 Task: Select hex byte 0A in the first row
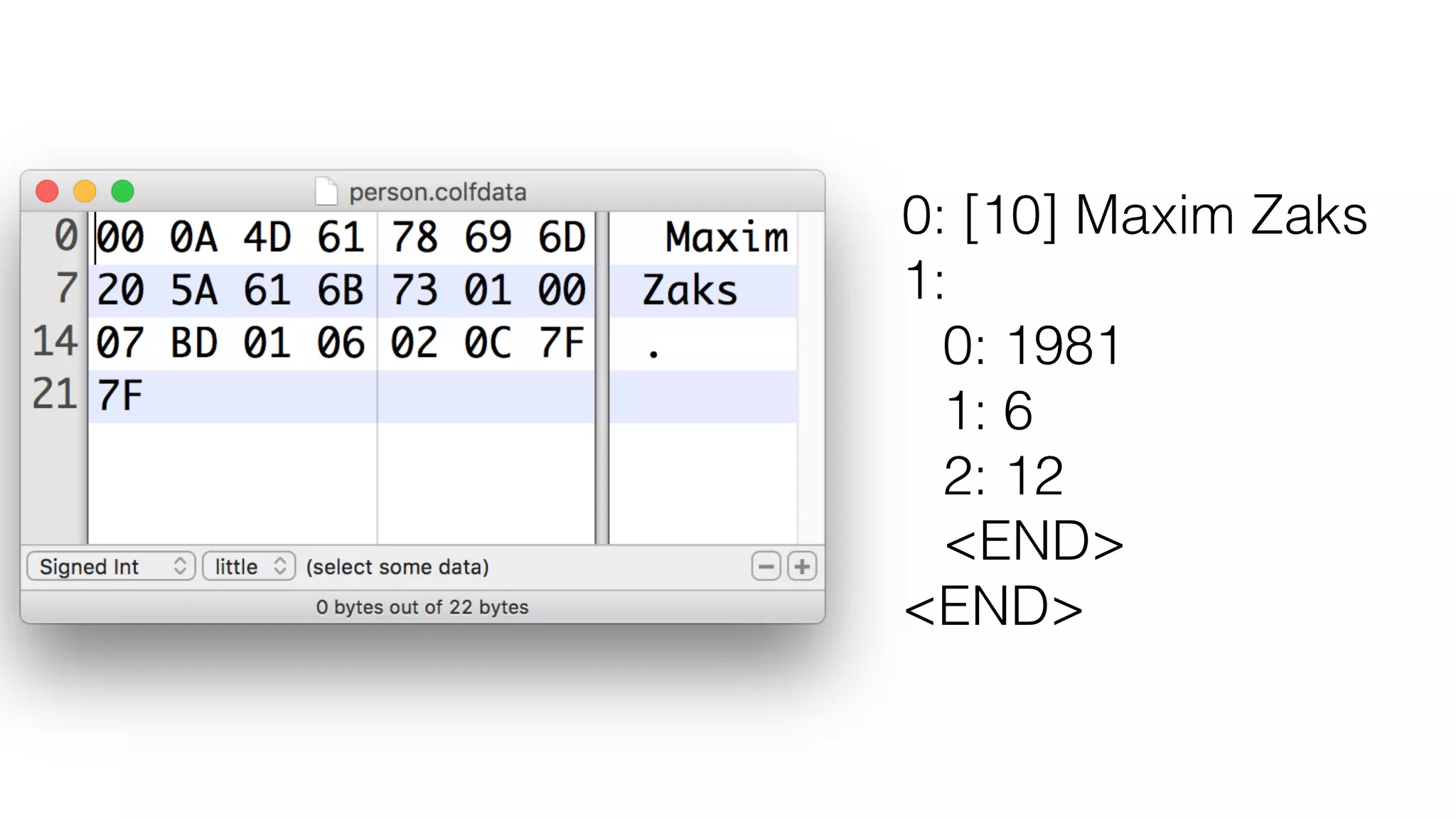[x=193, y=237]
